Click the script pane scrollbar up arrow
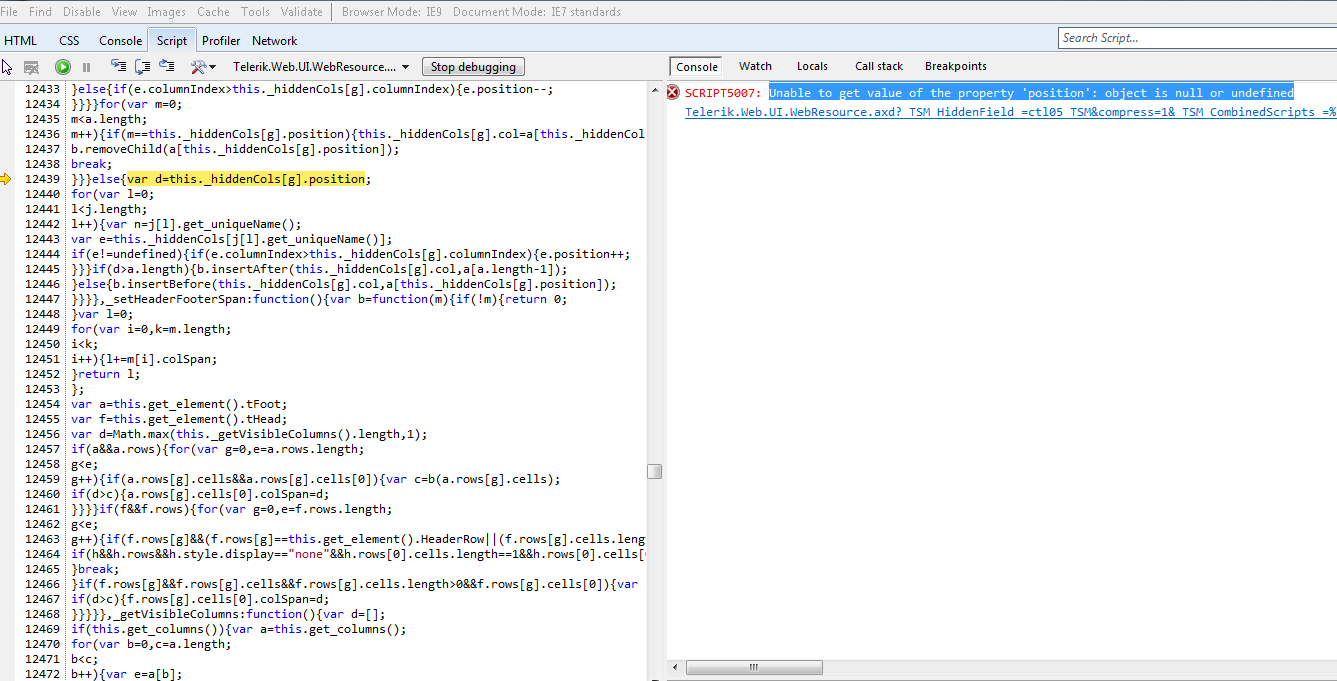This screenshot has width=1337, height=681. pos(654,89)
